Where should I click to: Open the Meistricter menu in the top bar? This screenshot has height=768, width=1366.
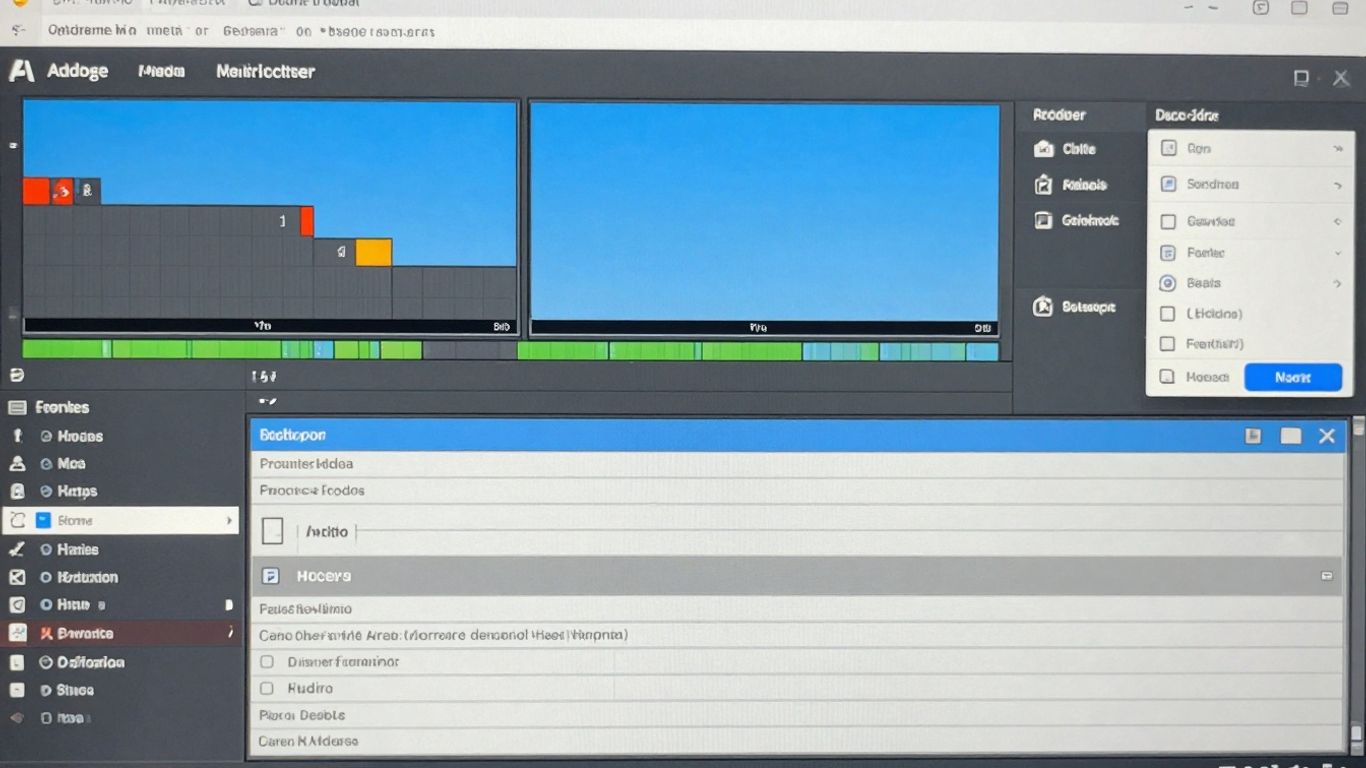coord(265,71)
